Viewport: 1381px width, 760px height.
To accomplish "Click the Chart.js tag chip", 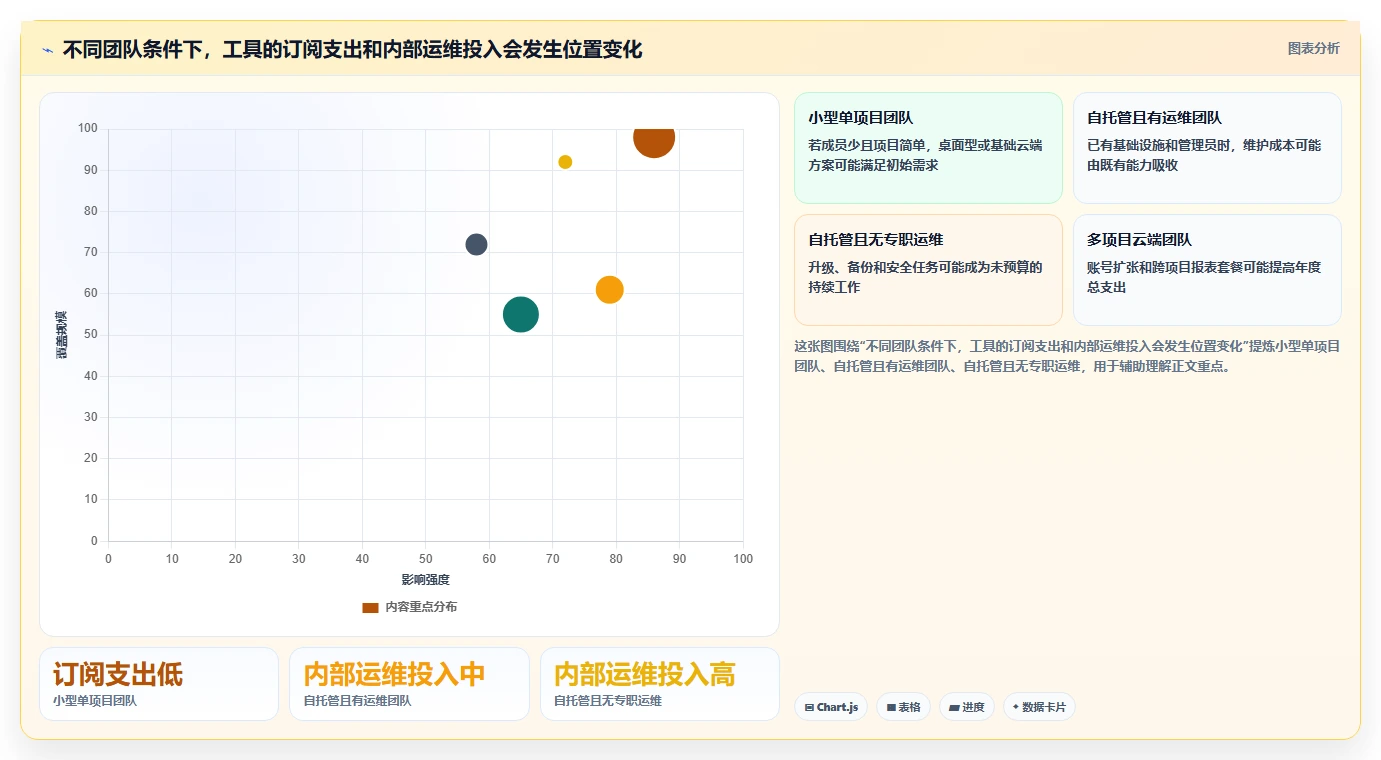I will point(831,707).
